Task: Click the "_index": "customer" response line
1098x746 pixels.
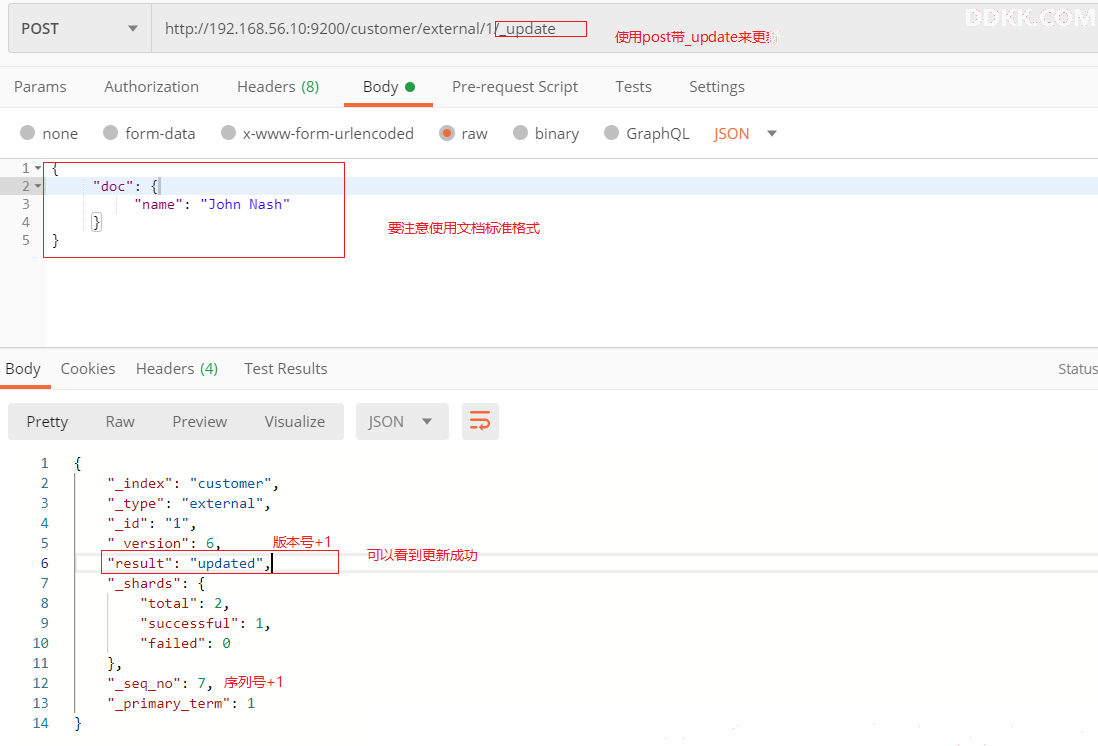Action: 193,483
